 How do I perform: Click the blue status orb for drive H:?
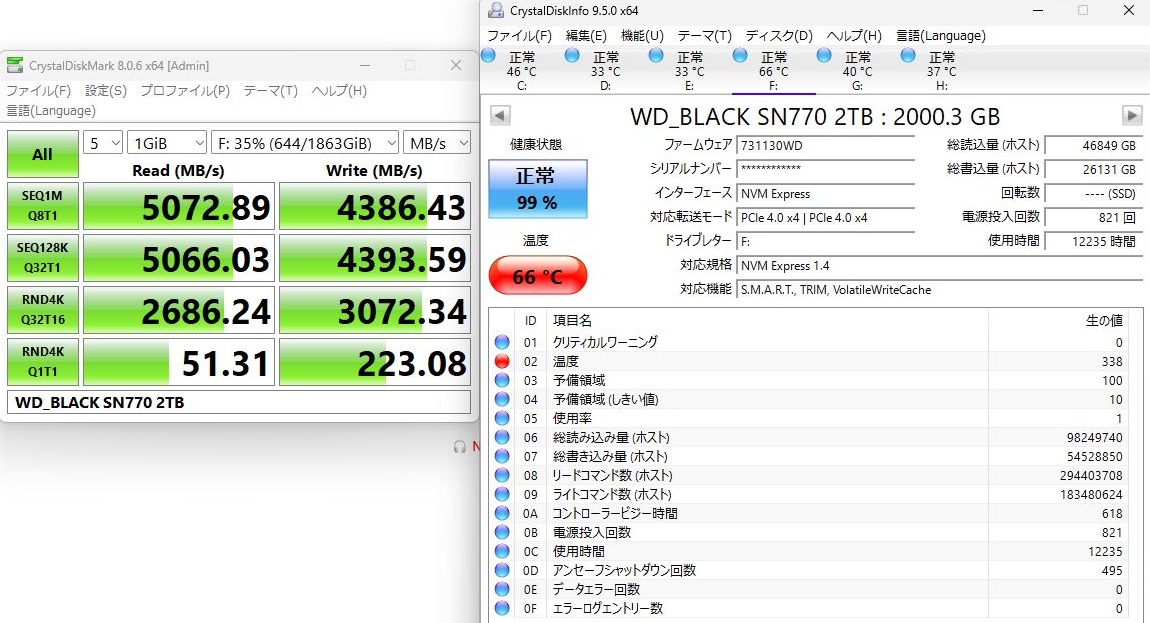[x=908, y=56]
